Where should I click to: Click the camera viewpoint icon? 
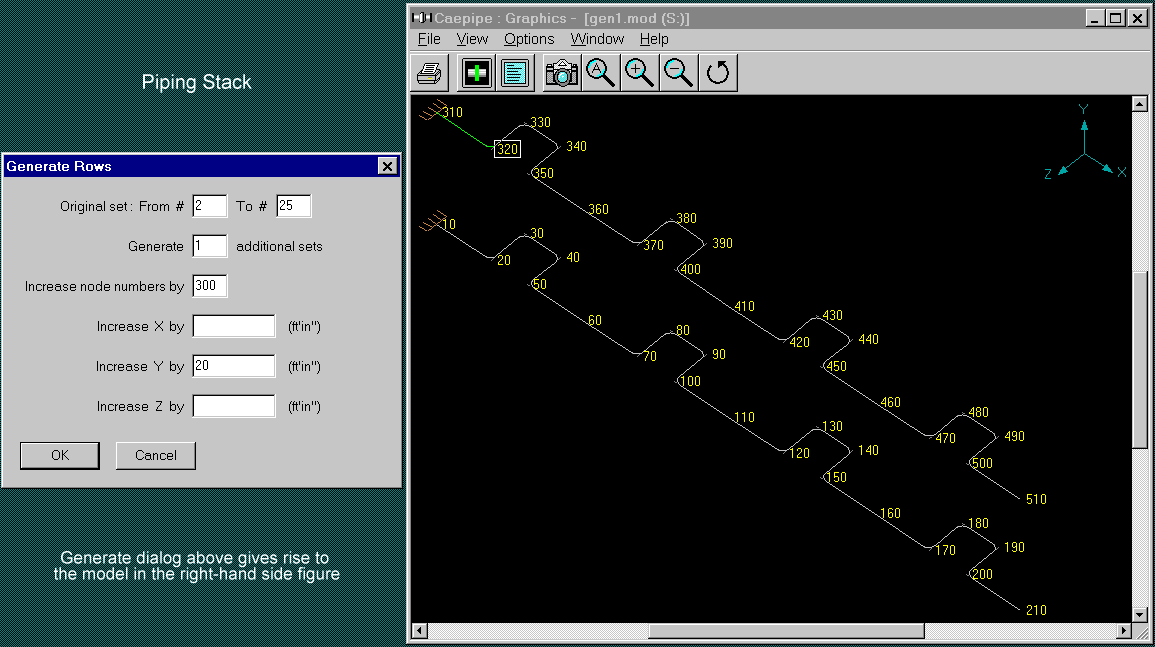pyautogui.click(x=561, y=73)
